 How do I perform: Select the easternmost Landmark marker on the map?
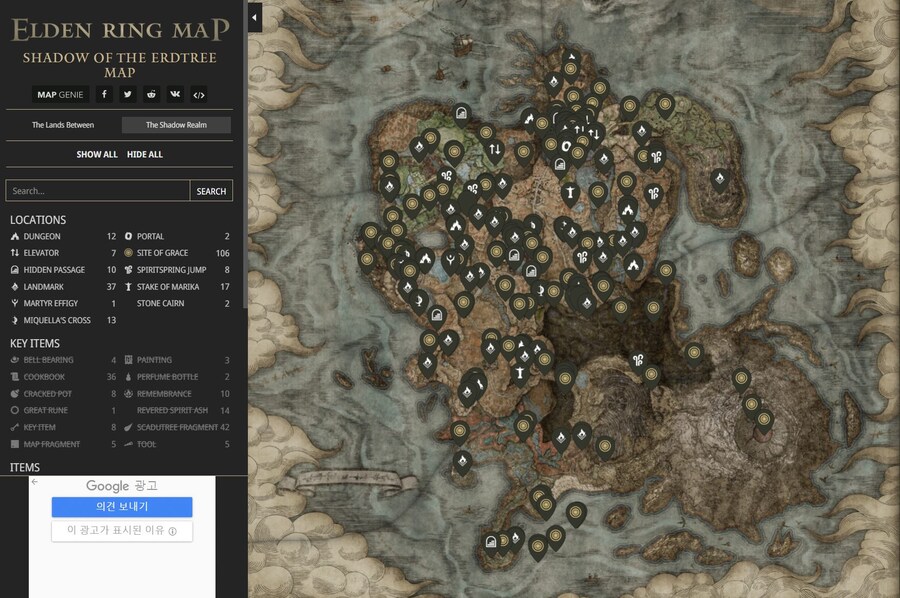pyautogui.click(x=720, y=179)
